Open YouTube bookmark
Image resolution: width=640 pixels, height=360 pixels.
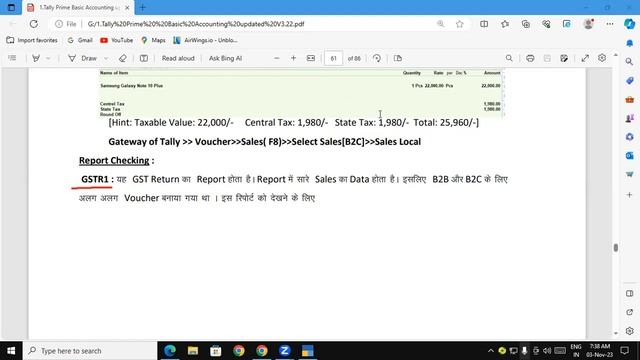(x=117, y=40)
